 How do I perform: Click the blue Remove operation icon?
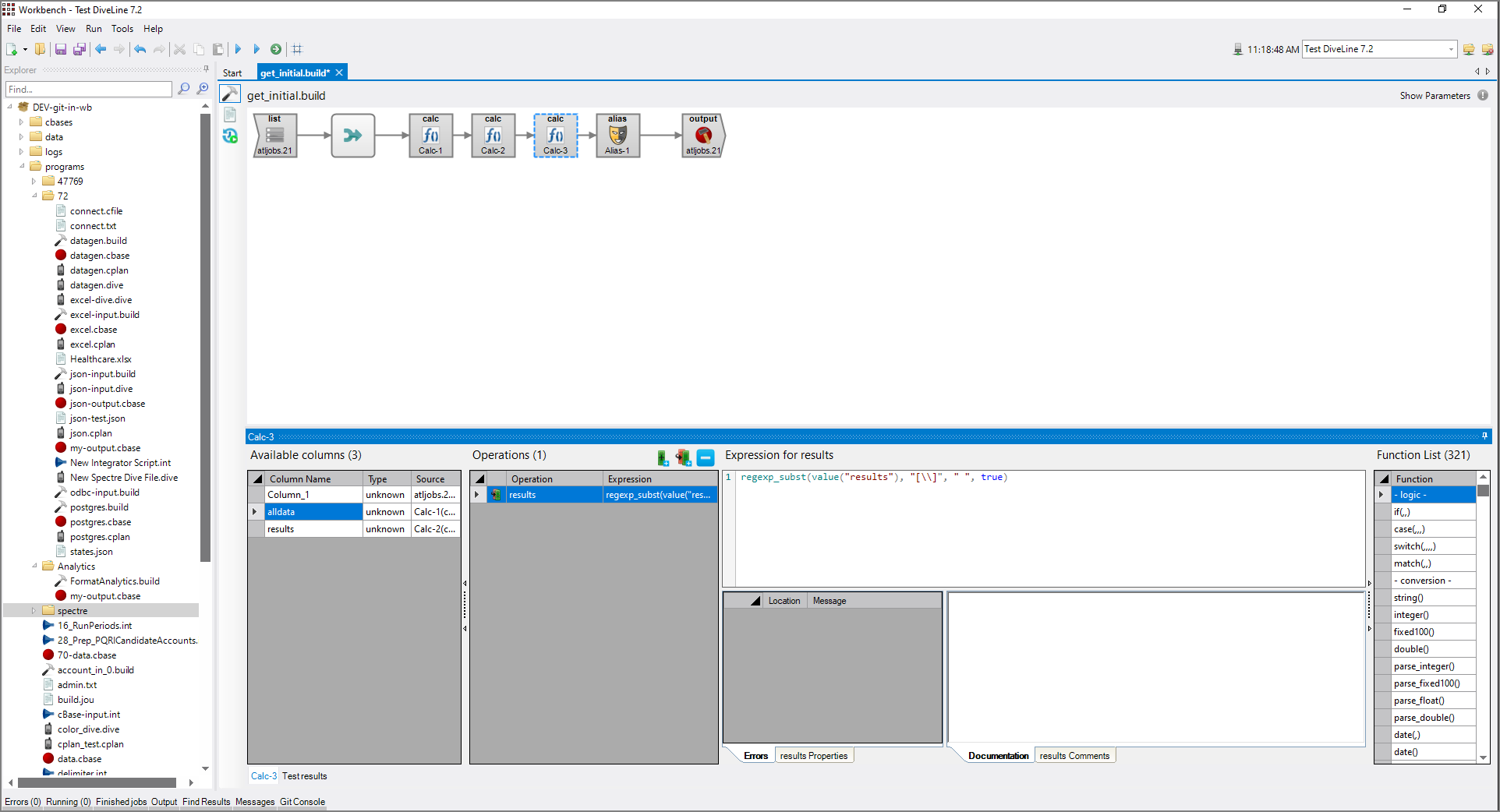(705, 458)
